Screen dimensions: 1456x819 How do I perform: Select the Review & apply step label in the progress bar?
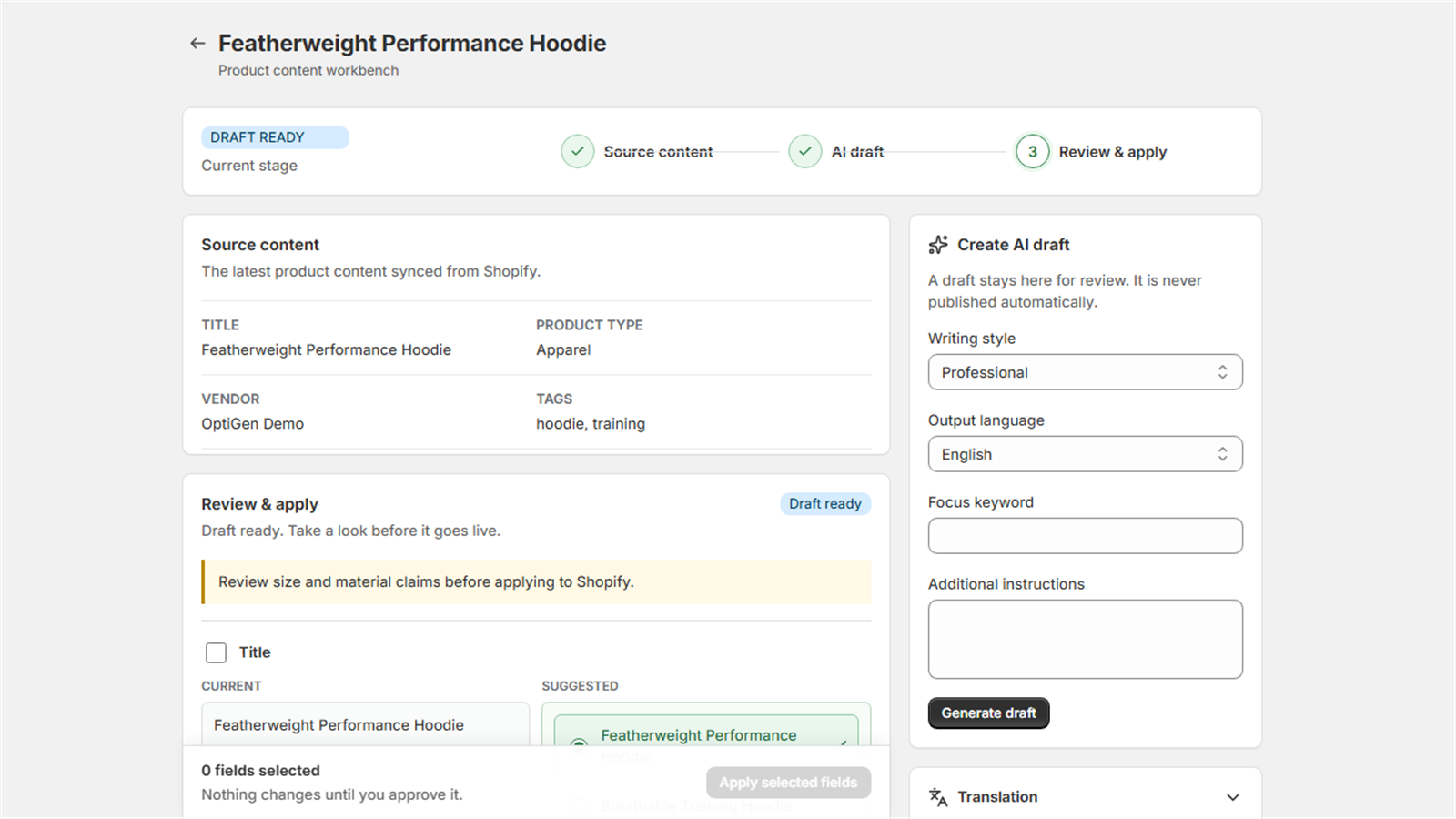[x=1113, y=152]
